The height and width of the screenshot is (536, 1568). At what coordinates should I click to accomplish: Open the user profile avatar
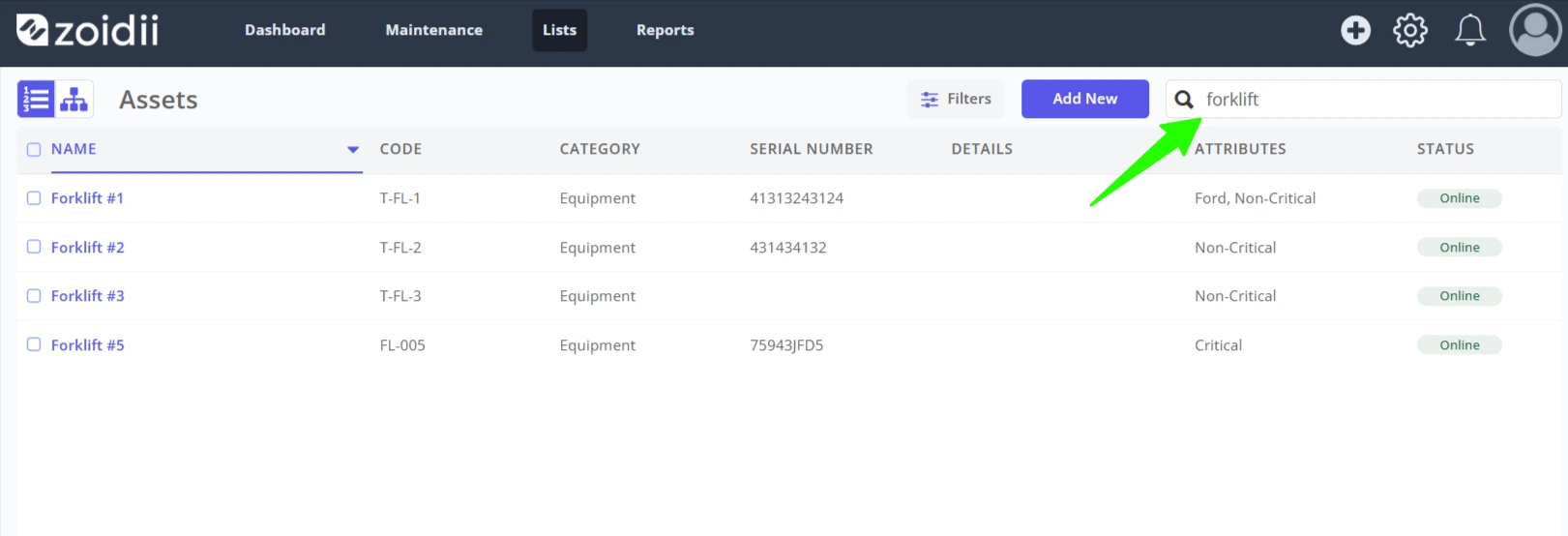1535,30
